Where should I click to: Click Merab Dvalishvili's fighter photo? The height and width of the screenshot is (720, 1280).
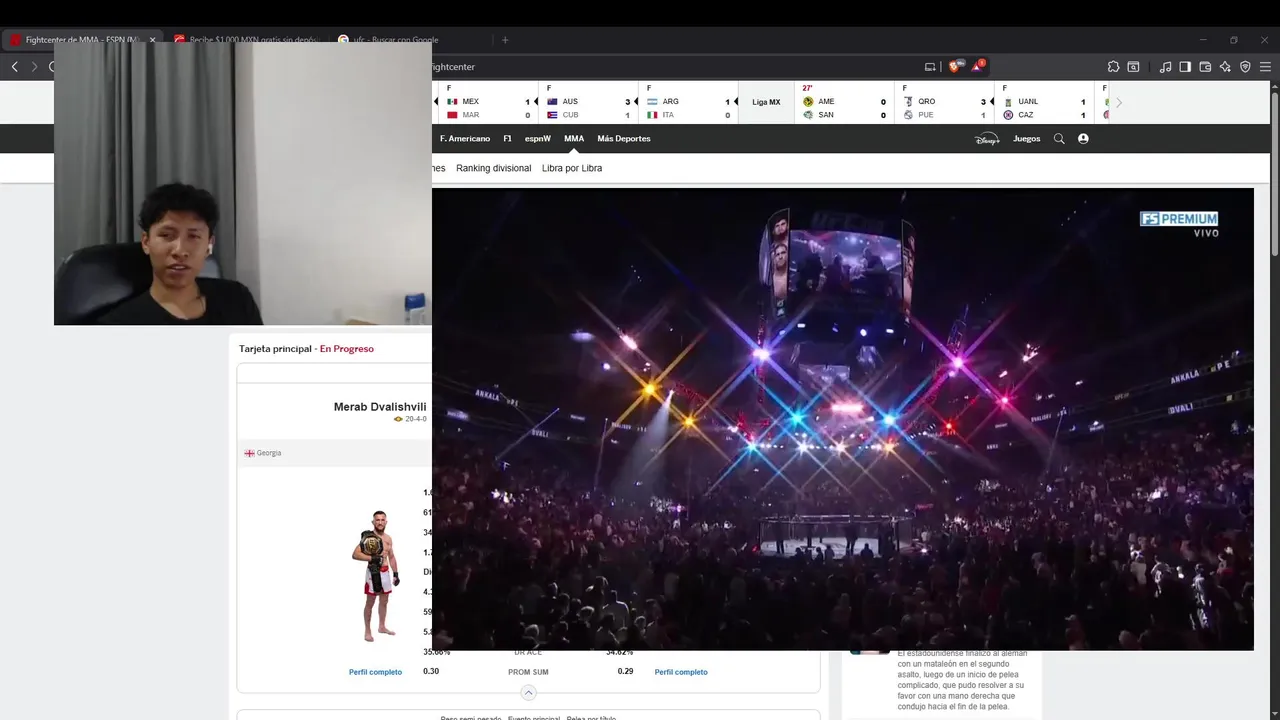[x=376, y=576]
